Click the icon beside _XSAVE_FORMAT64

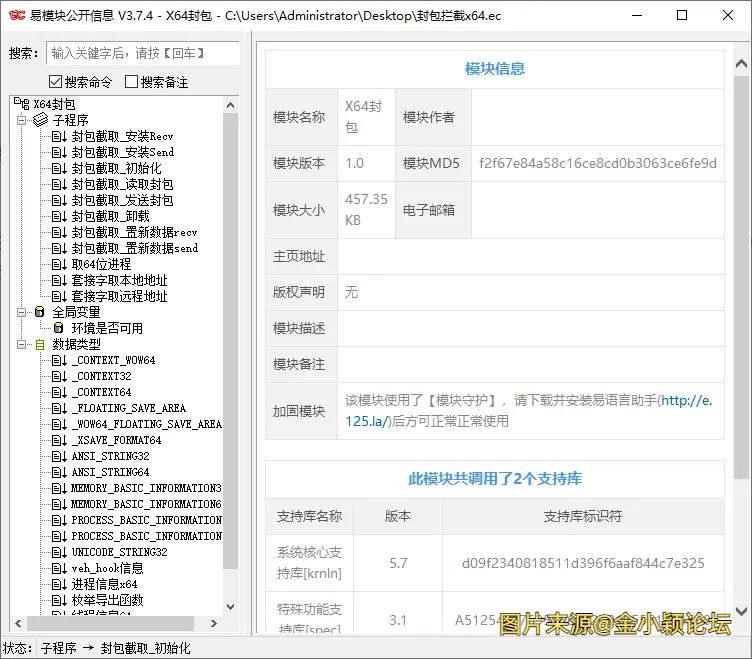point(59,440)
